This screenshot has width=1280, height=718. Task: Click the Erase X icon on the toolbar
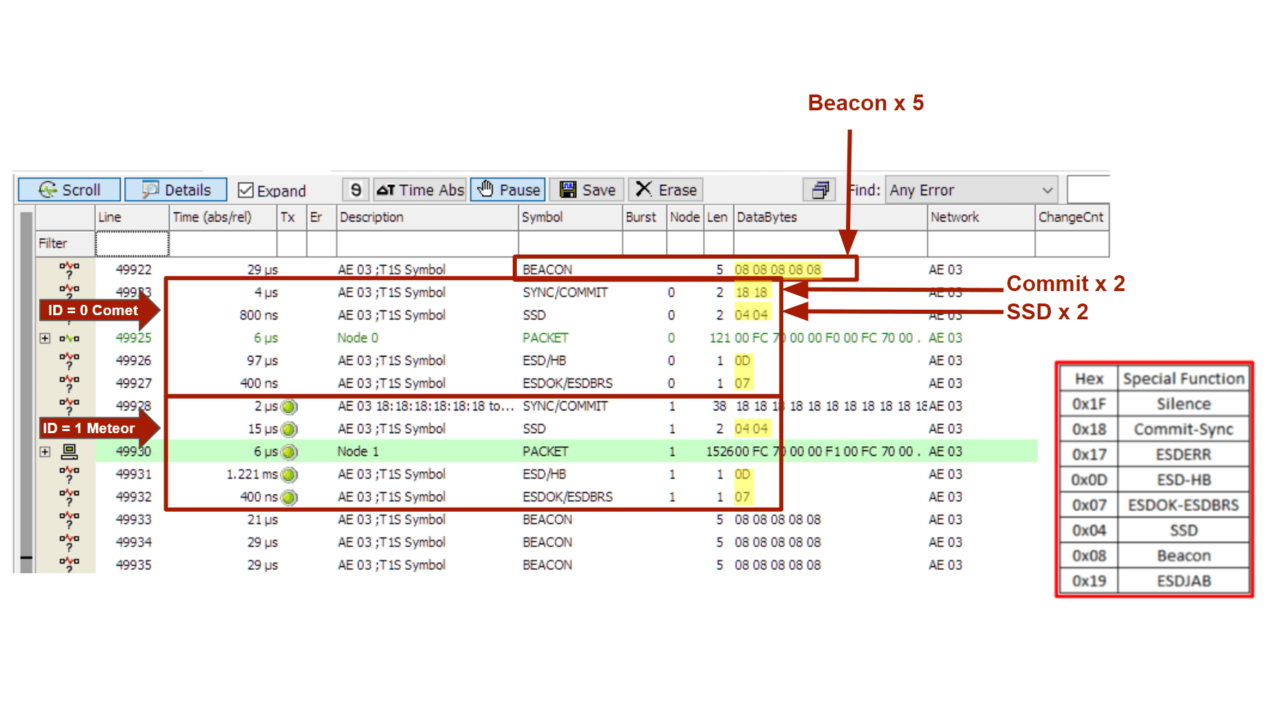646,189
